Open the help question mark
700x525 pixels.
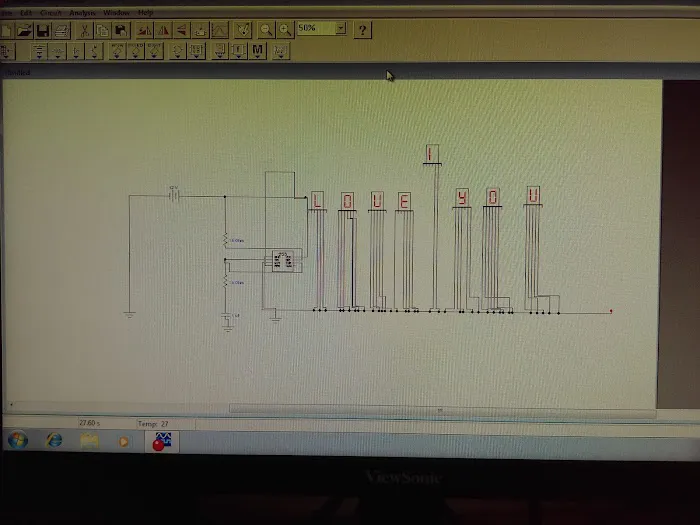(362, 30)
